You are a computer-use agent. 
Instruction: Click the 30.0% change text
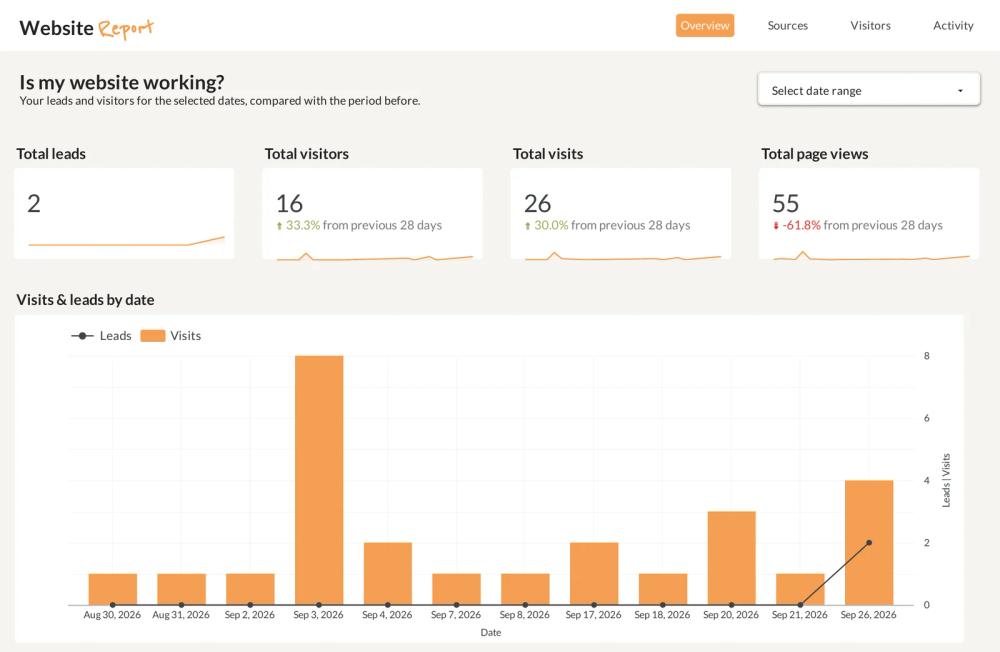coord(551,225)
